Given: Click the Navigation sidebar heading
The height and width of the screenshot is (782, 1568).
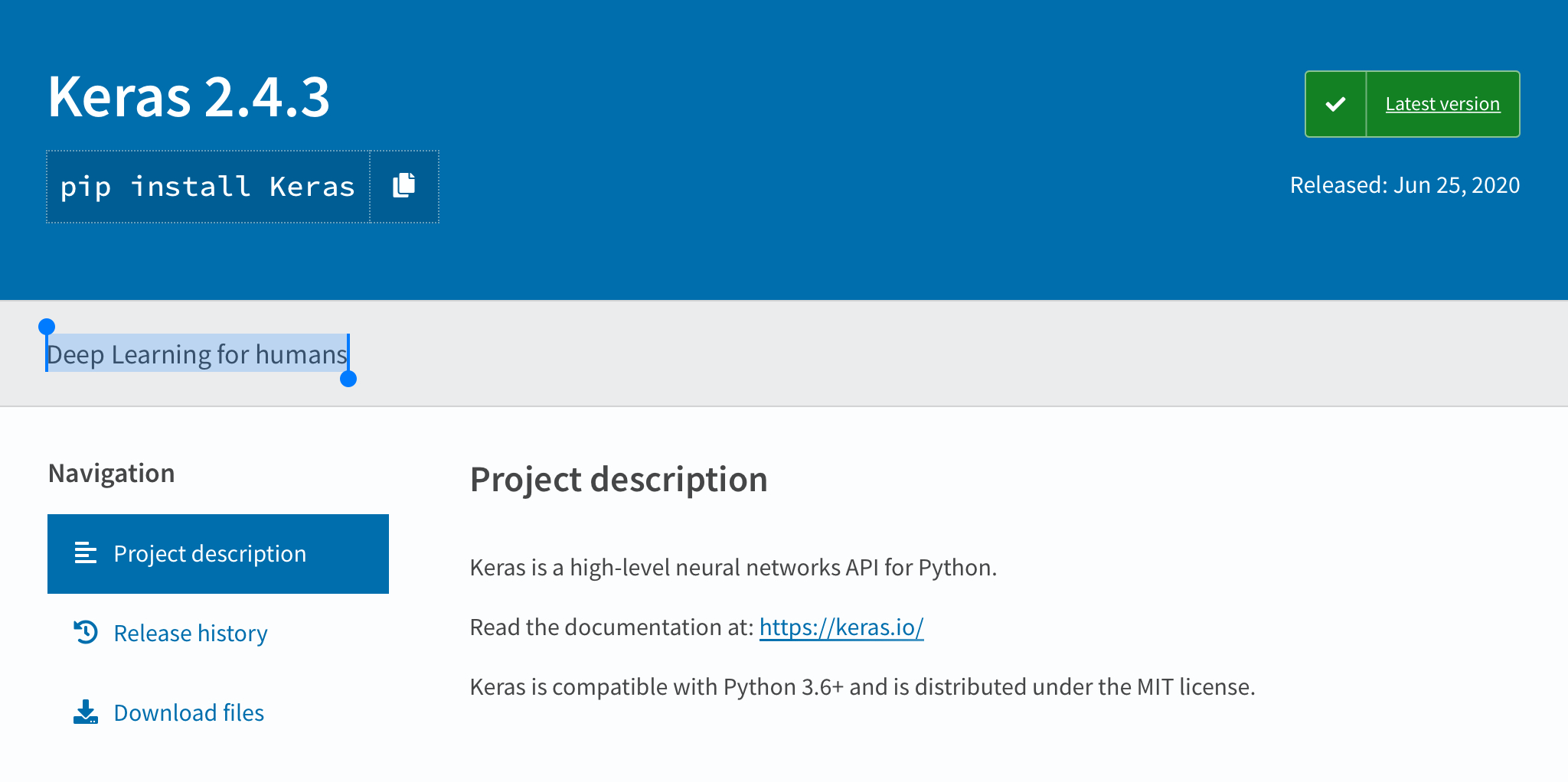Looking at the screenshot, I should 111,474.
